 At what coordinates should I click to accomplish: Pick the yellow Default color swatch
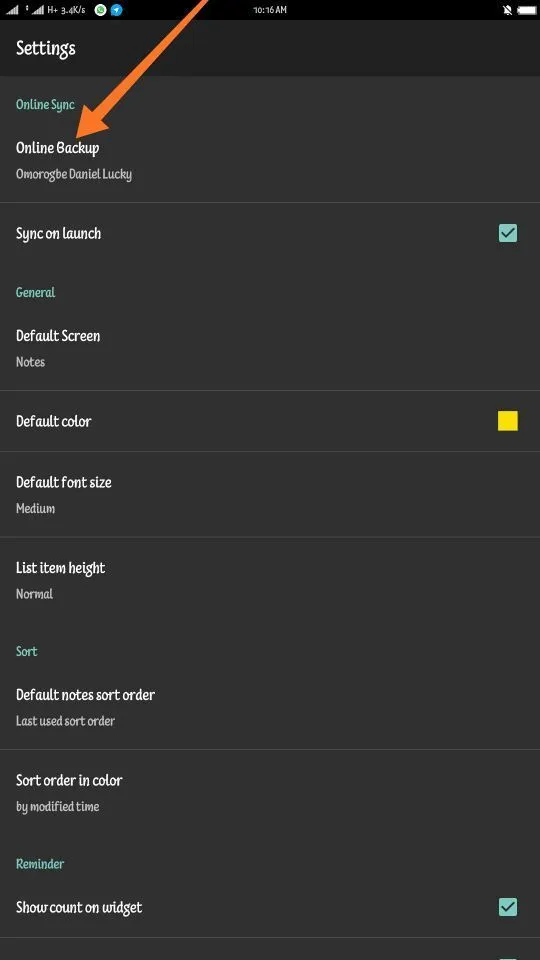508,421
